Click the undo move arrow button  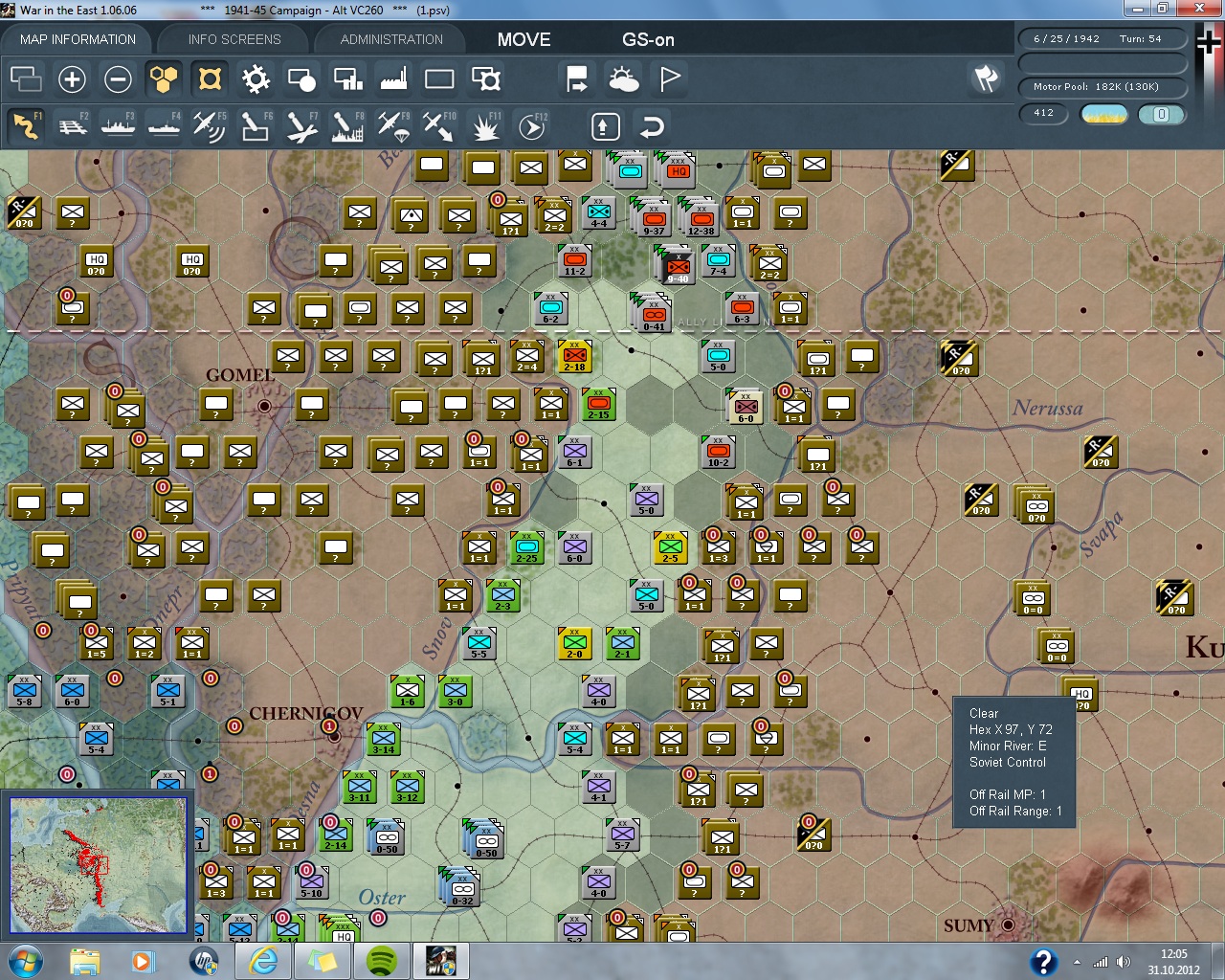pyautogui.click(x=652, y=126)
